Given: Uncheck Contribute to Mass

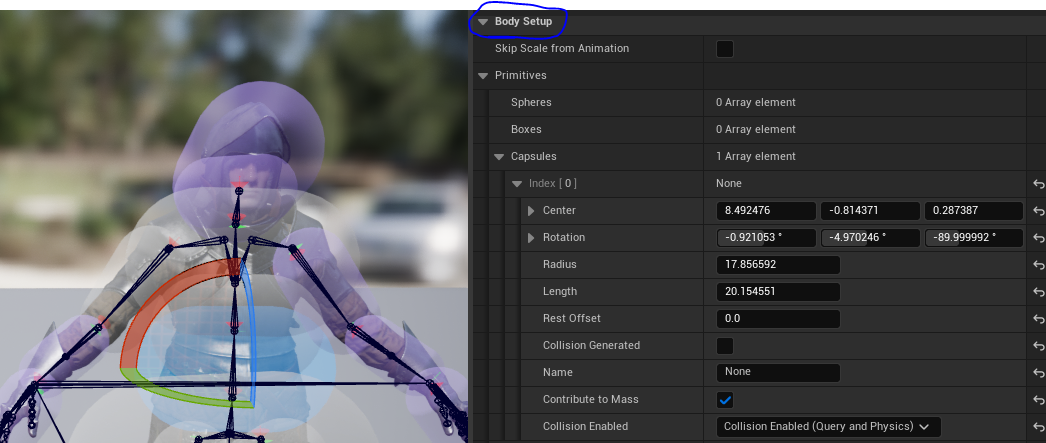Looking at the screenshot, I should [x=724, y=400].
